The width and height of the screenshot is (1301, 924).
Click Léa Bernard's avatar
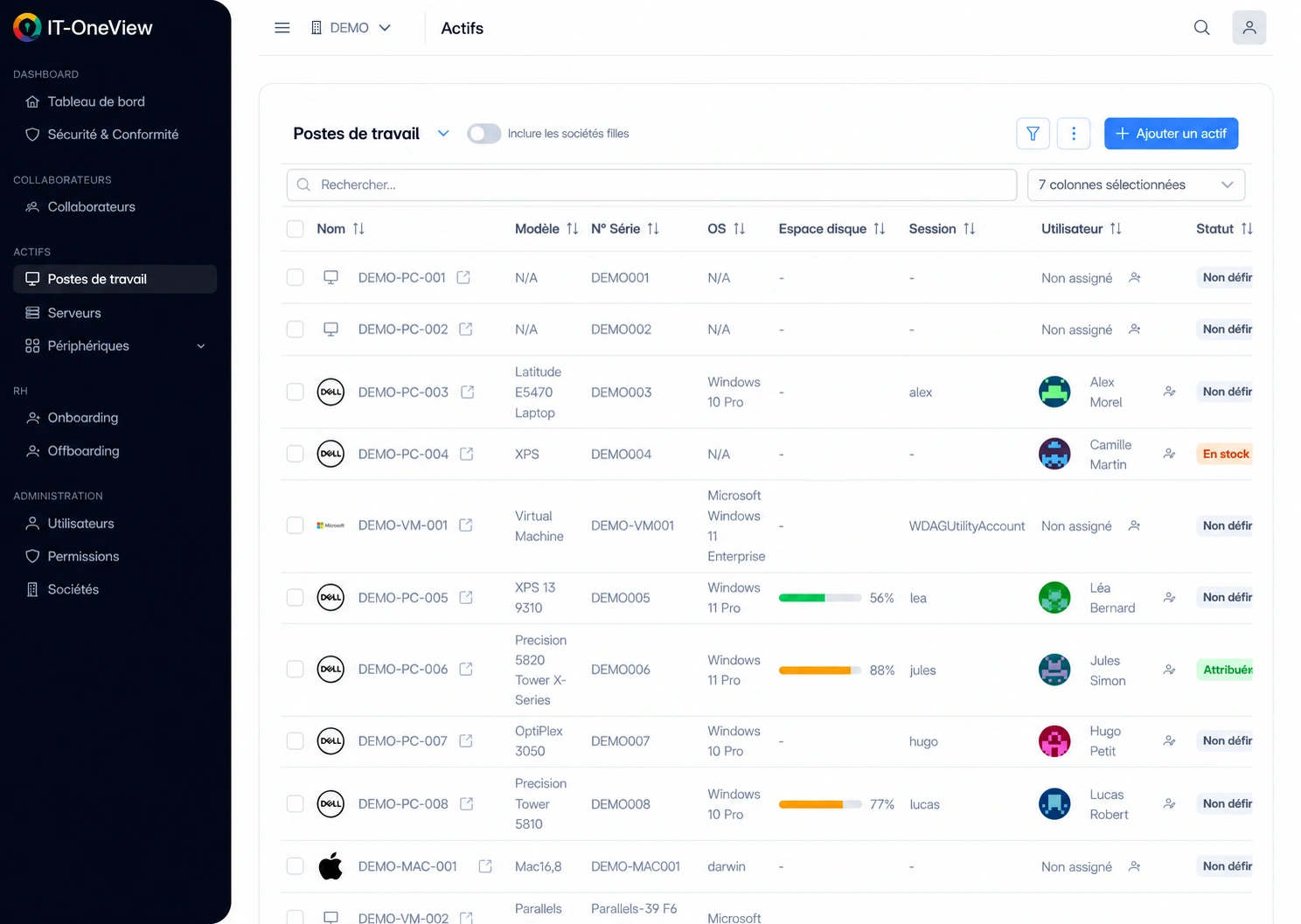tap(1054, 598)
